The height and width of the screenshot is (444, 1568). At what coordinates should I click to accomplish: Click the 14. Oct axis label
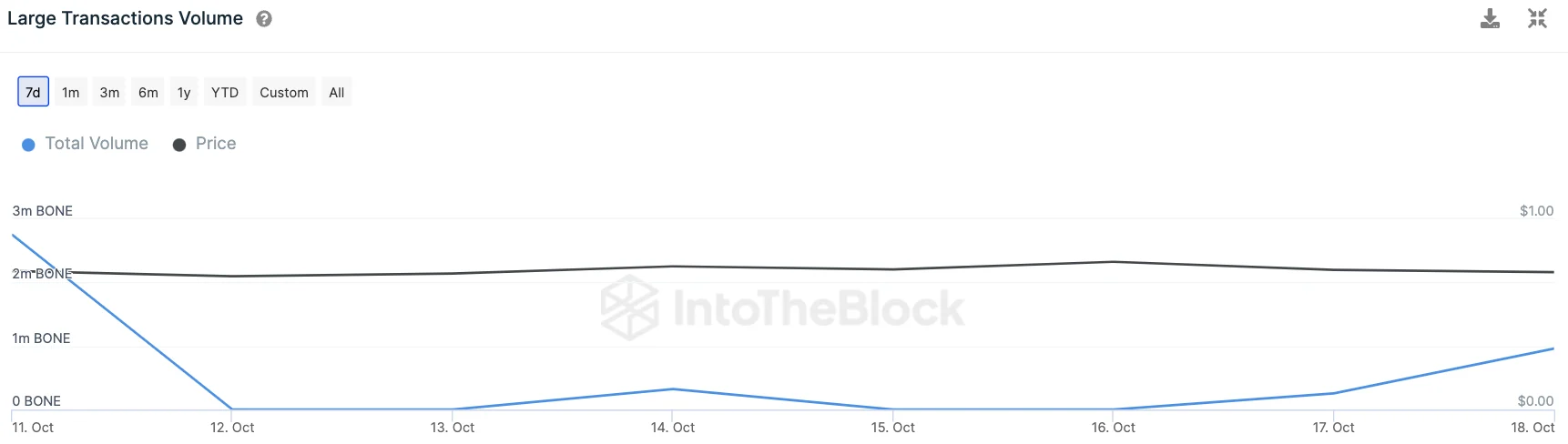click(x=673, y=428)
